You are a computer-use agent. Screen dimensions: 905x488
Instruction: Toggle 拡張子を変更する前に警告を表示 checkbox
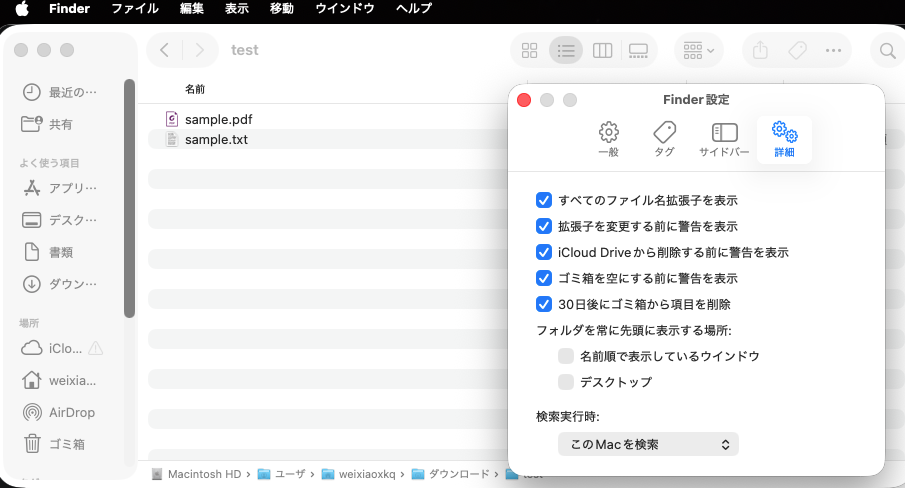click(x=544, y=226)
